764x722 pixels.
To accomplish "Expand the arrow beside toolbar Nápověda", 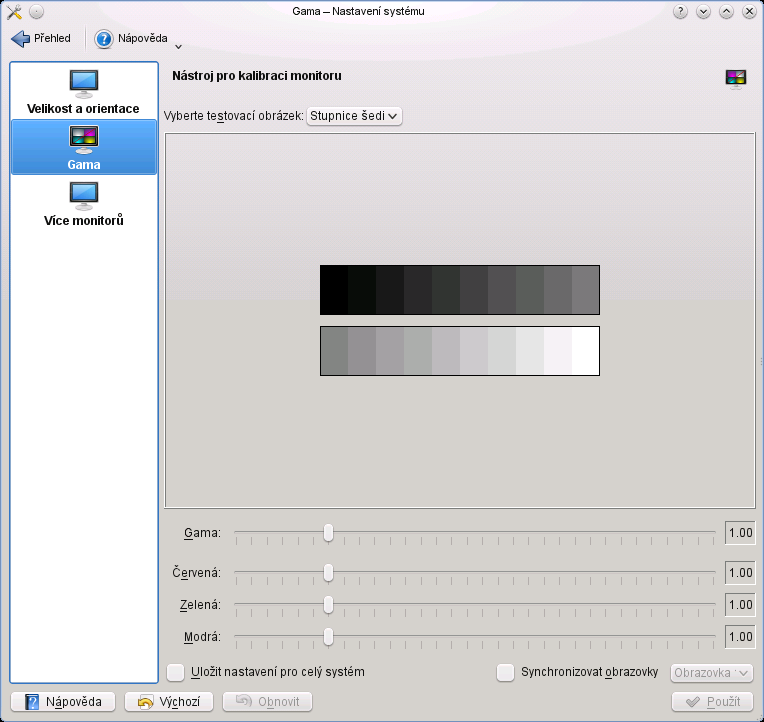I will pos(178,47).
